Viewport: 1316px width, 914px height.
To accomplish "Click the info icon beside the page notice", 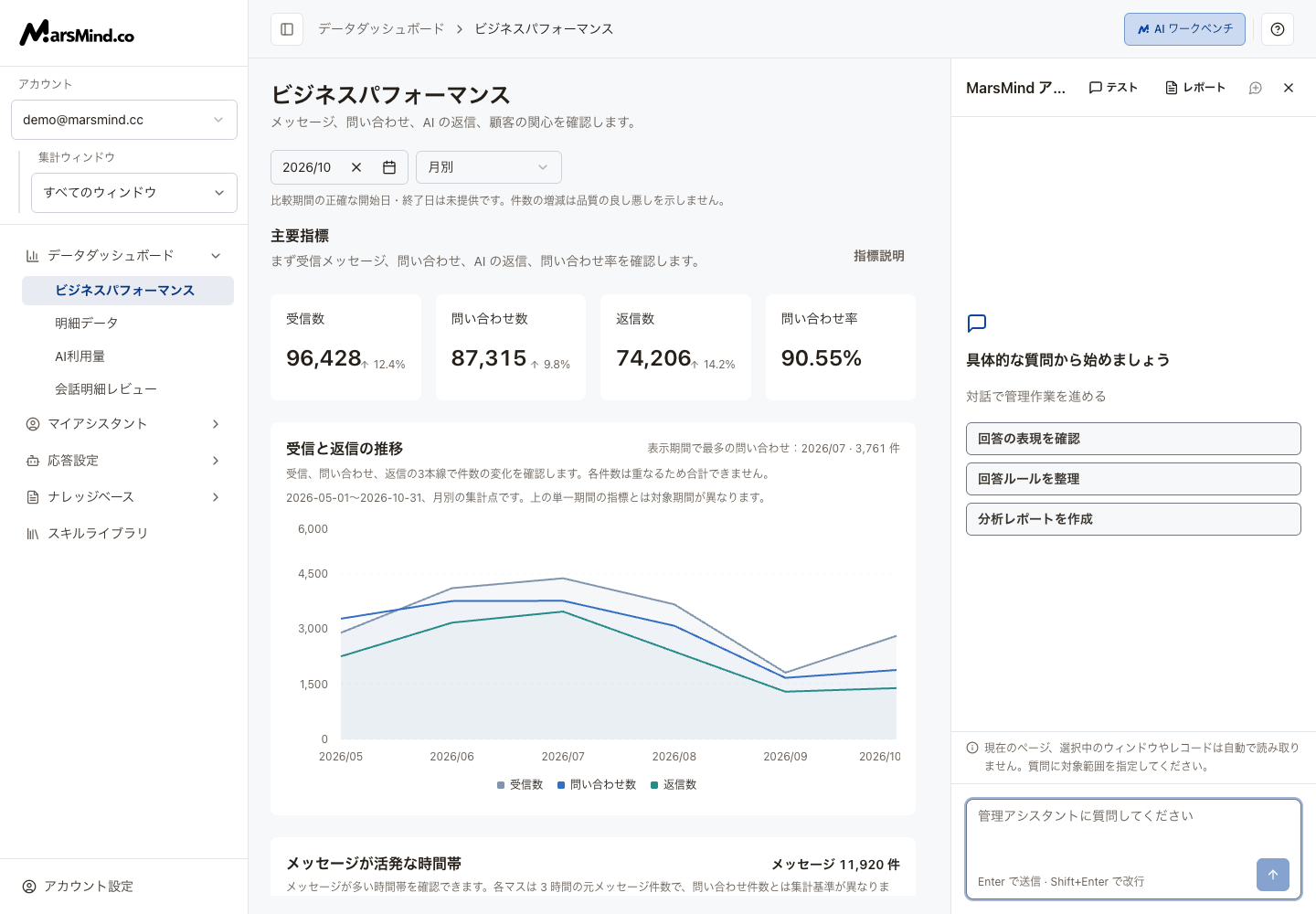I will 972,748.
